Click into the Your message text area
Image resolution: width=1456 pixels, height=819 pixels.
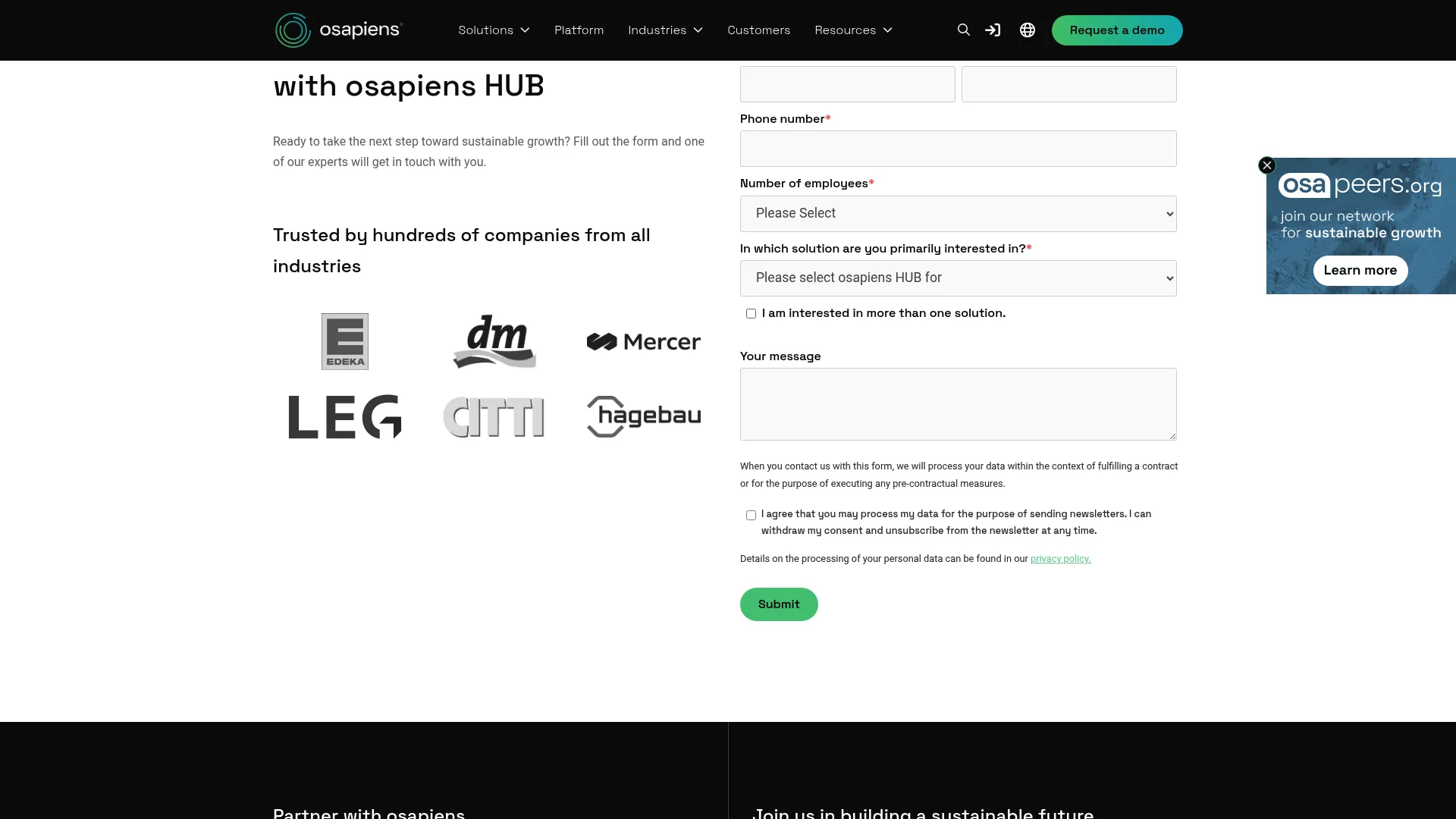coord(959,404)
